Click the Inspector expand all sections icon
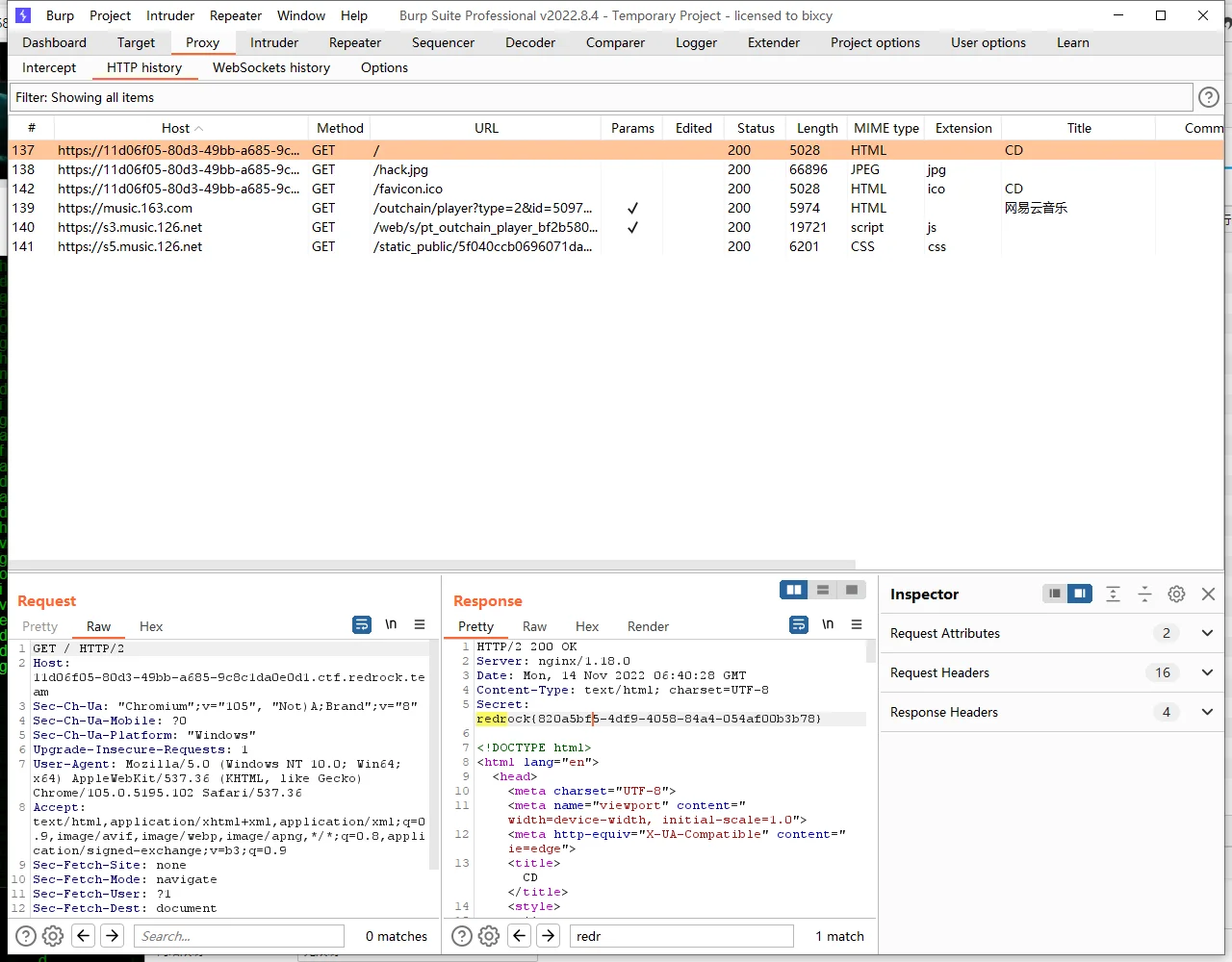Viewport: 1232px width, 962px height. pyautogui.click(x=1113, y=595)
